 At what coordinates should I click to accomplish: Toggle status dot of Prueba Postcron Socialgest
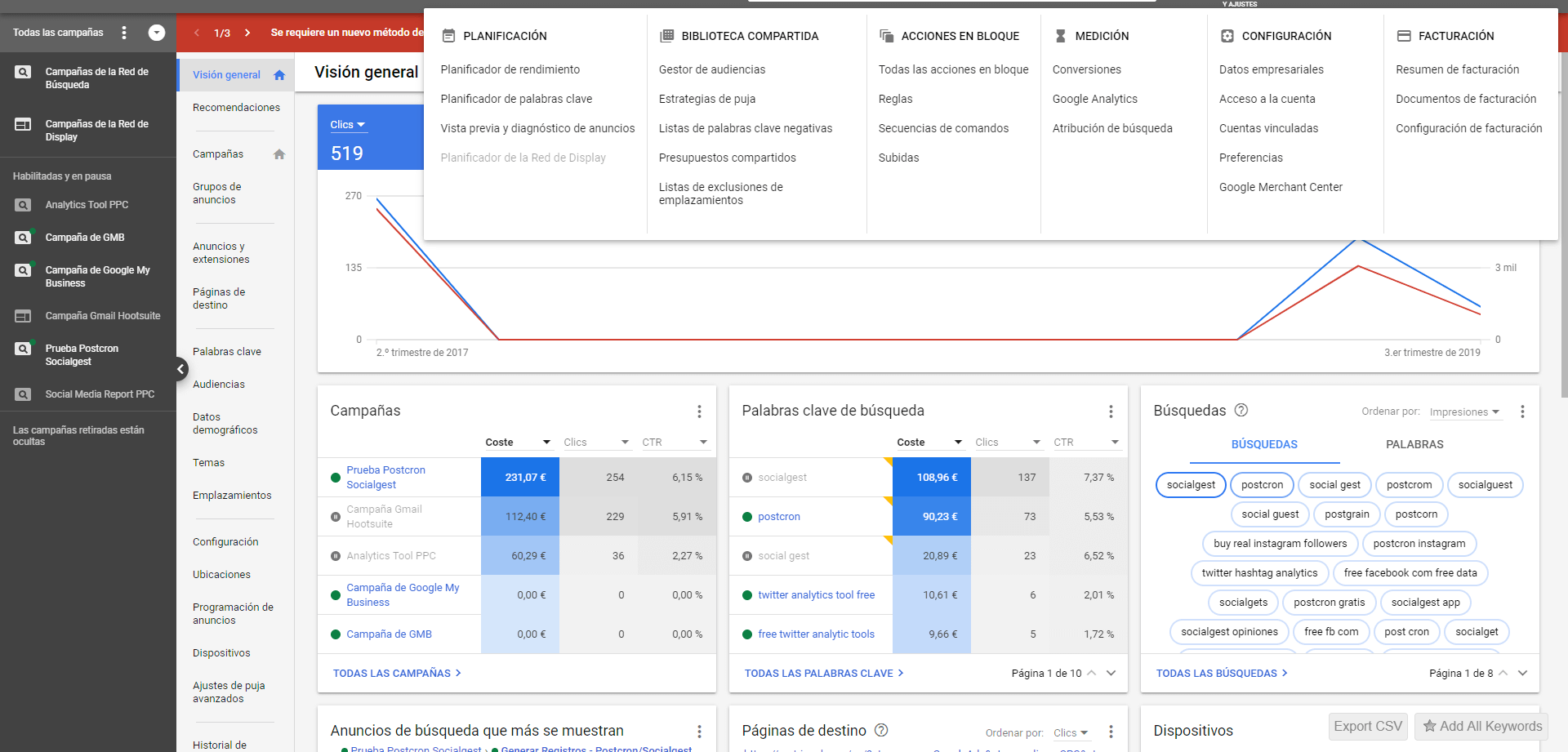tap(336, 478)
